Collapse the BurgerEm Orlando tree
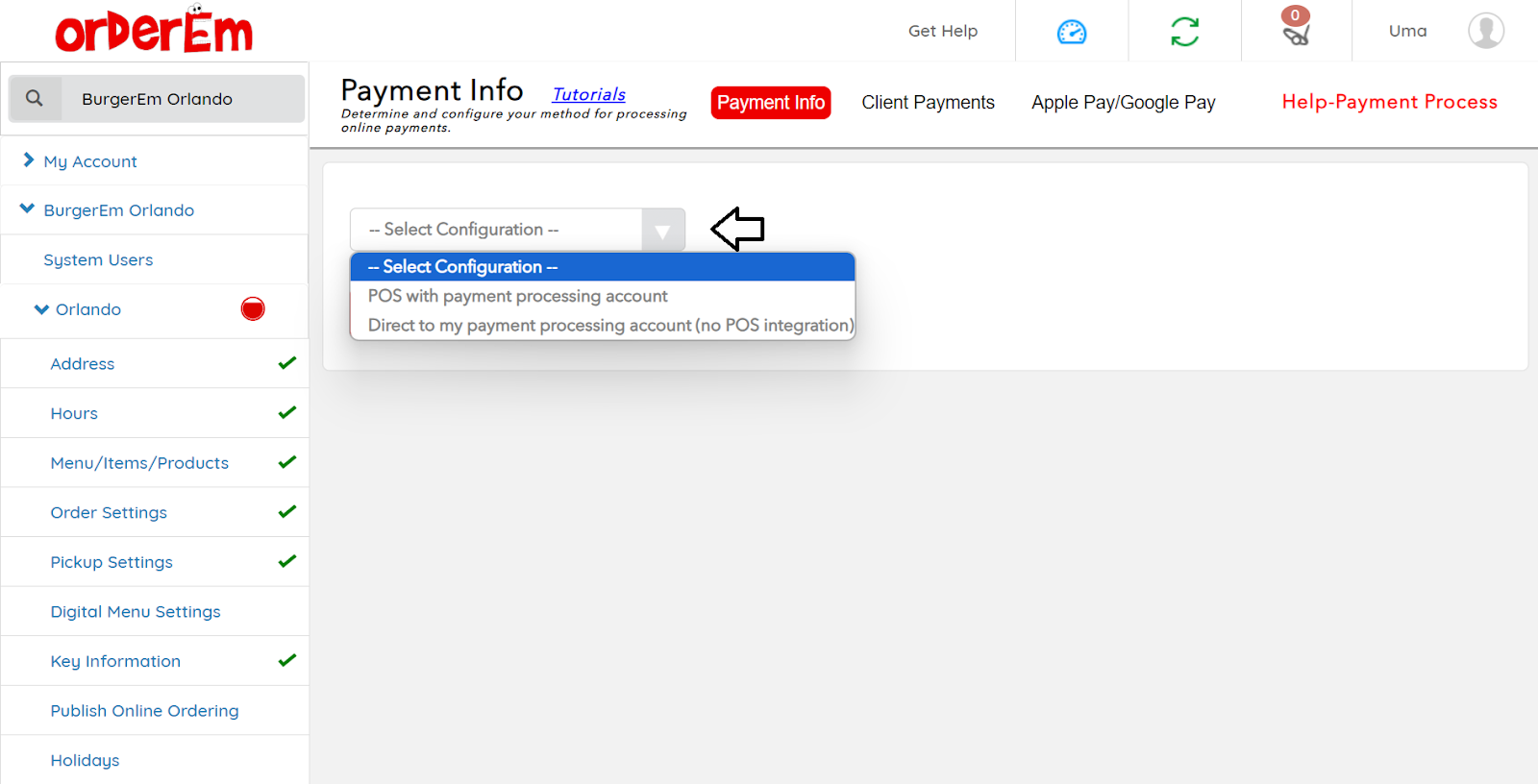 (x=27, y=209)
